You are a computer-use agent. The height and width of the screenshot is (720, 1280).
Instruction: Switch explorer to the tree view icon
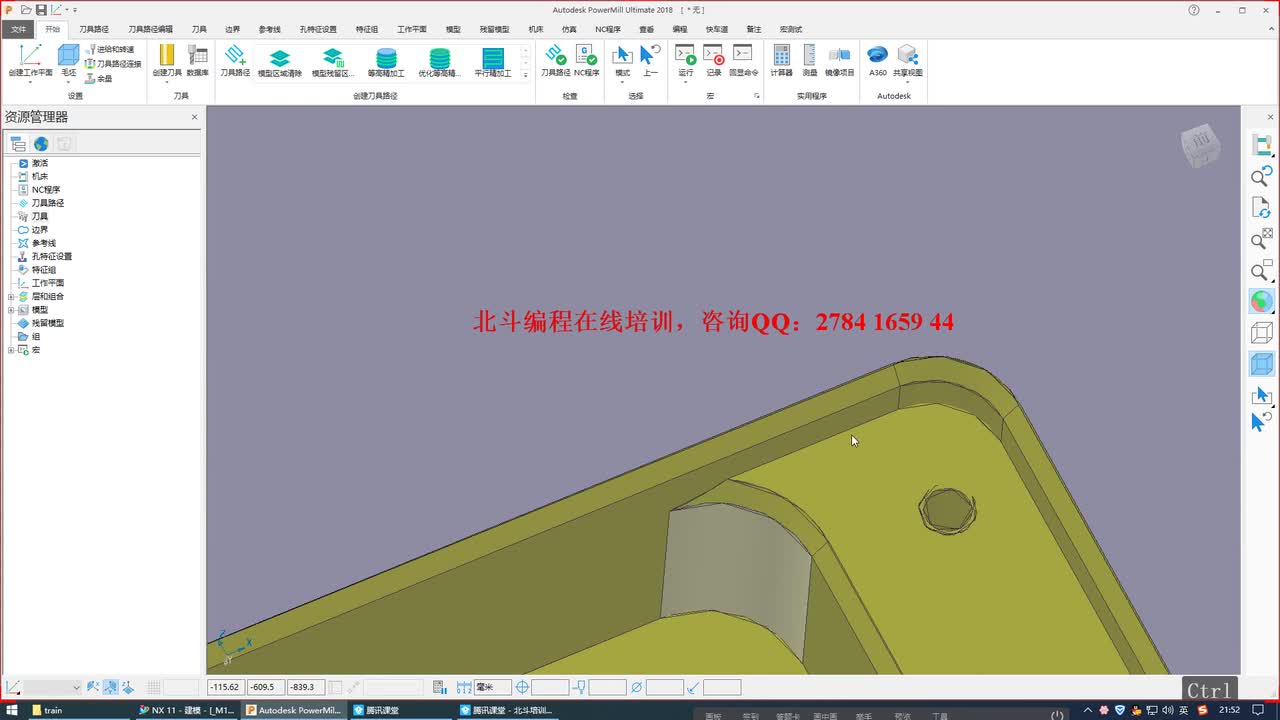18,144
